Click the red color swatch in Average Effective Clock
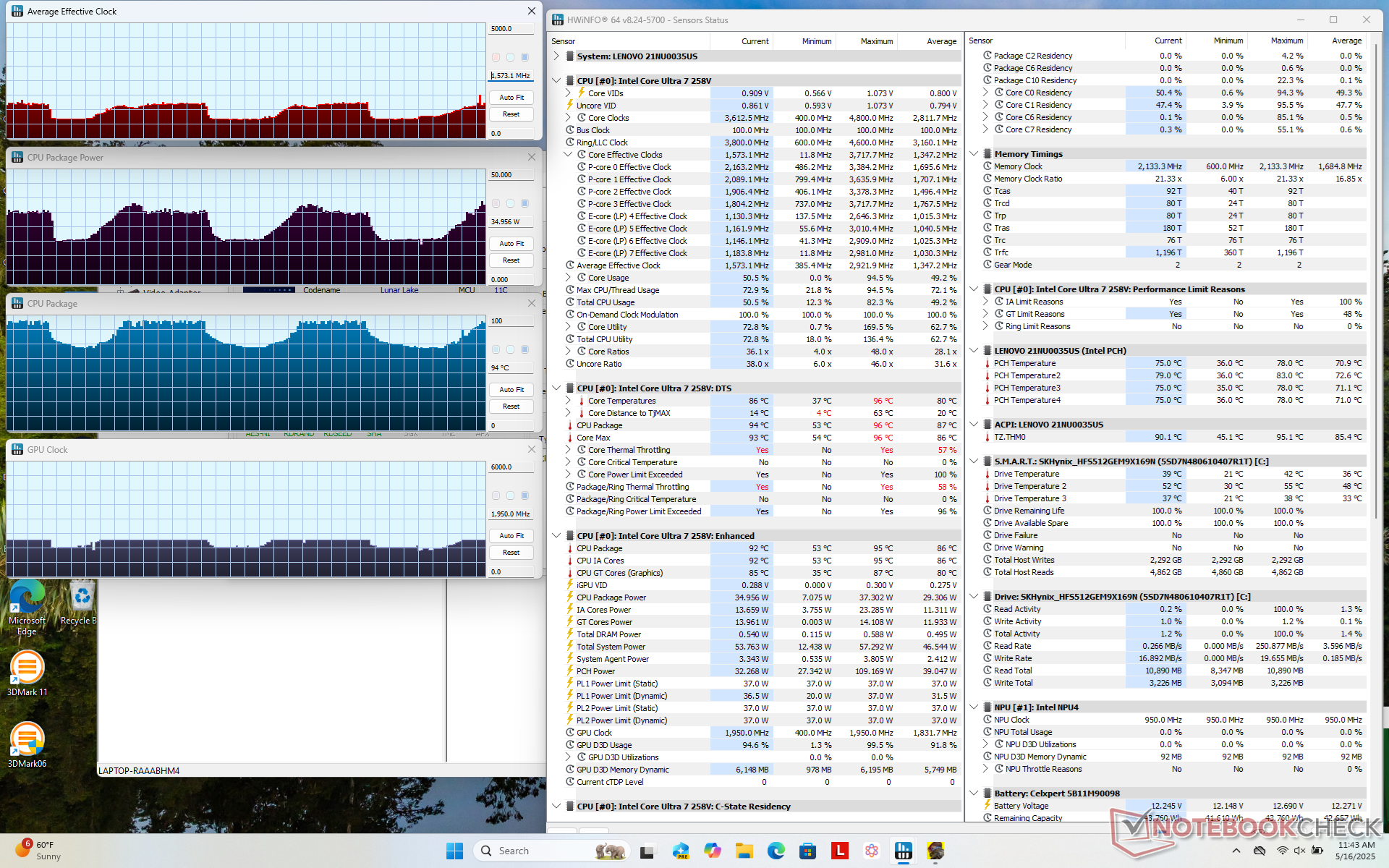 pos(496,57)
